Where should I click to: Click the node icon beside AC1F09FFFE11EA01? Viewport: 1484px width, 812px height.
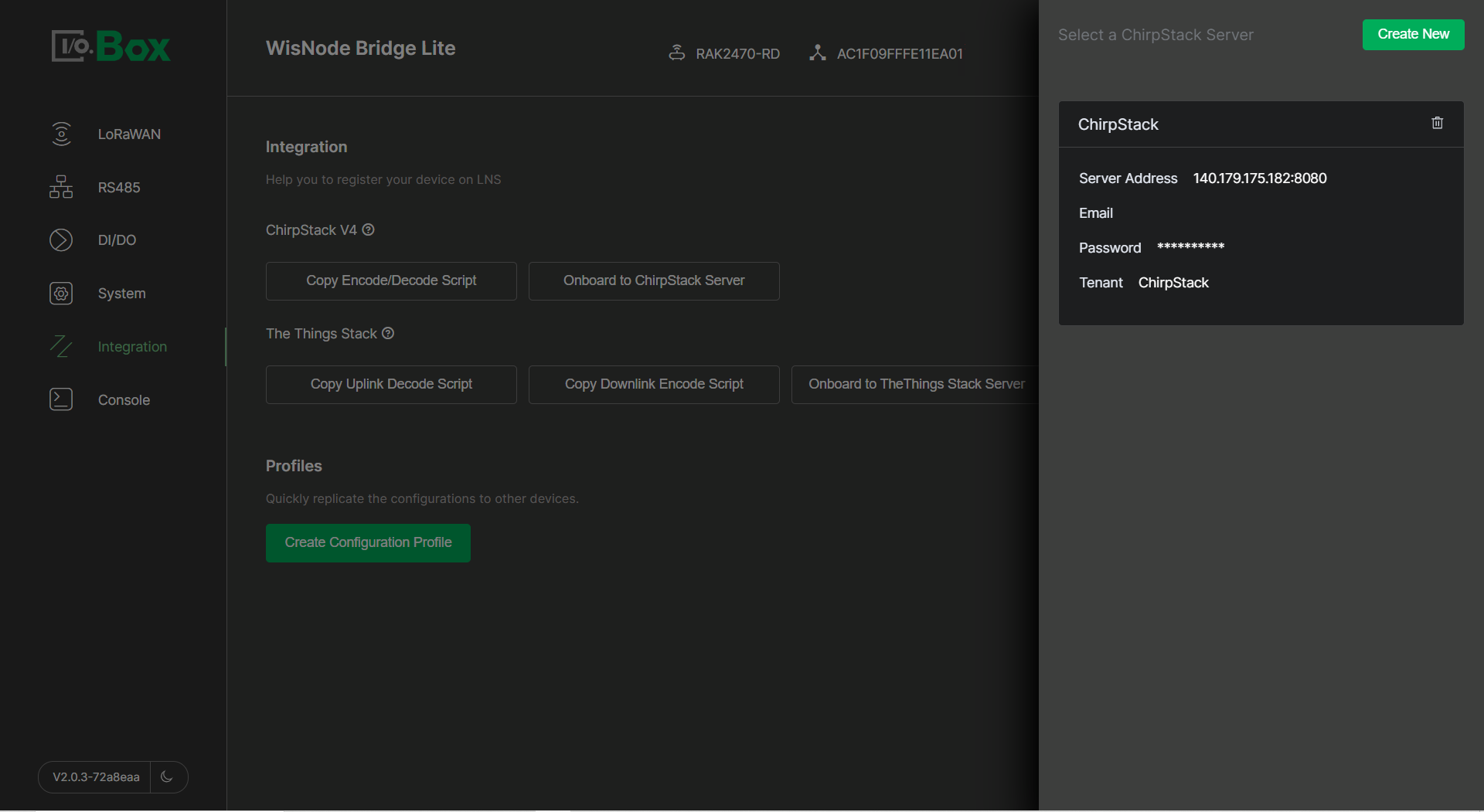[818, 53]
